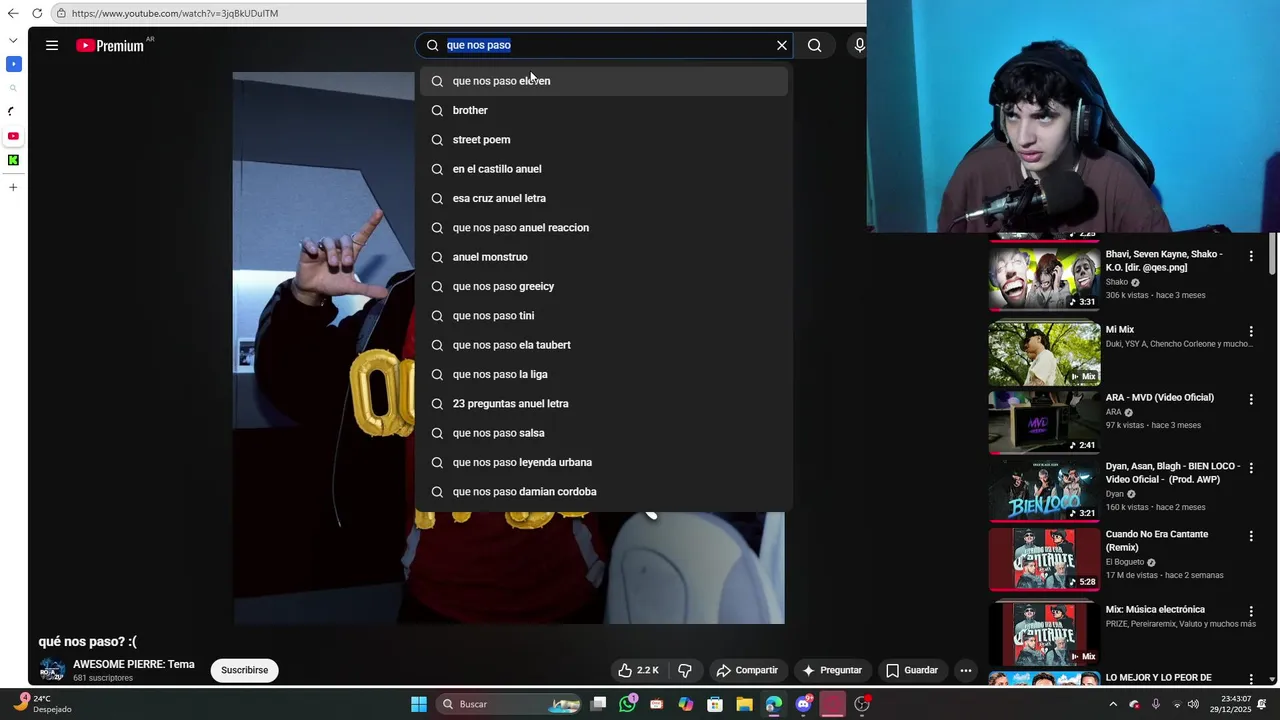
Task: Select 'que nos paso damian cordoba' suggestion
Action: pyautogui.click(x=604, y=492)
